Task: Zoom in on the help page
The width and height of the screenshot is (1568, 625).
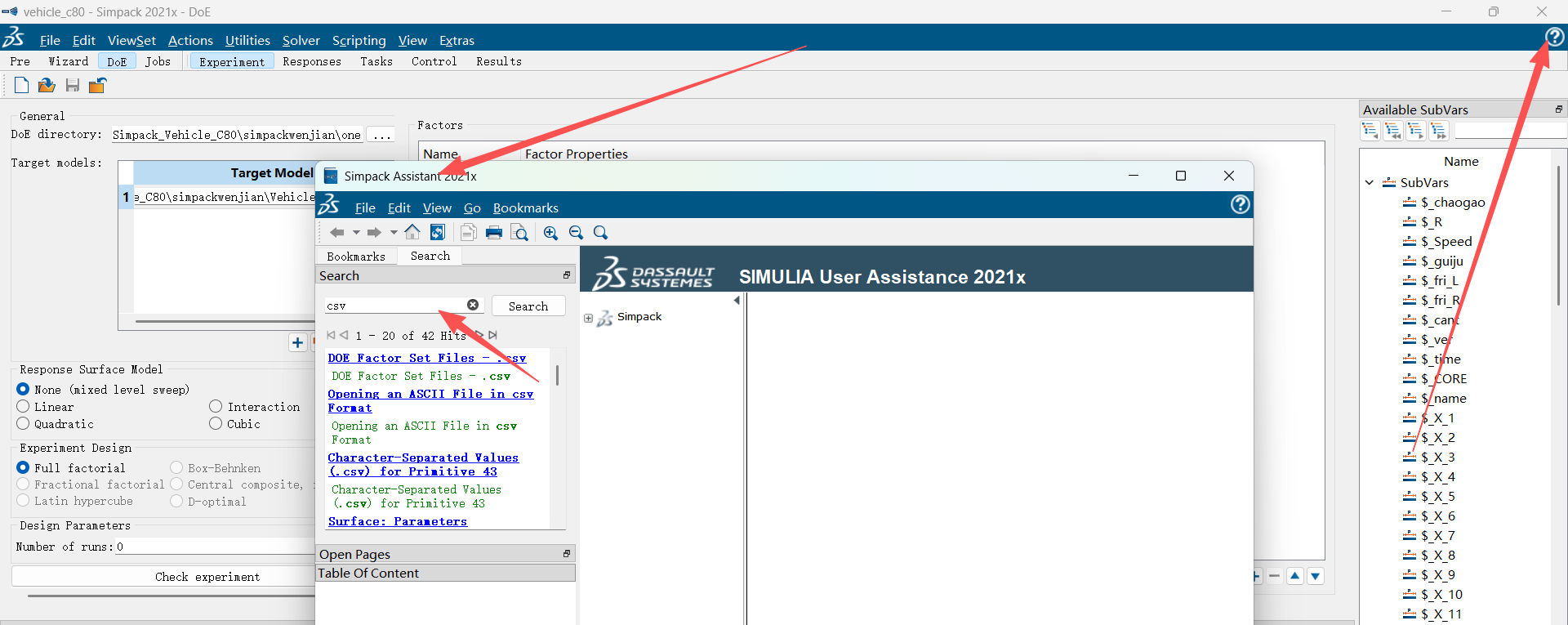Action: (550, 233)
